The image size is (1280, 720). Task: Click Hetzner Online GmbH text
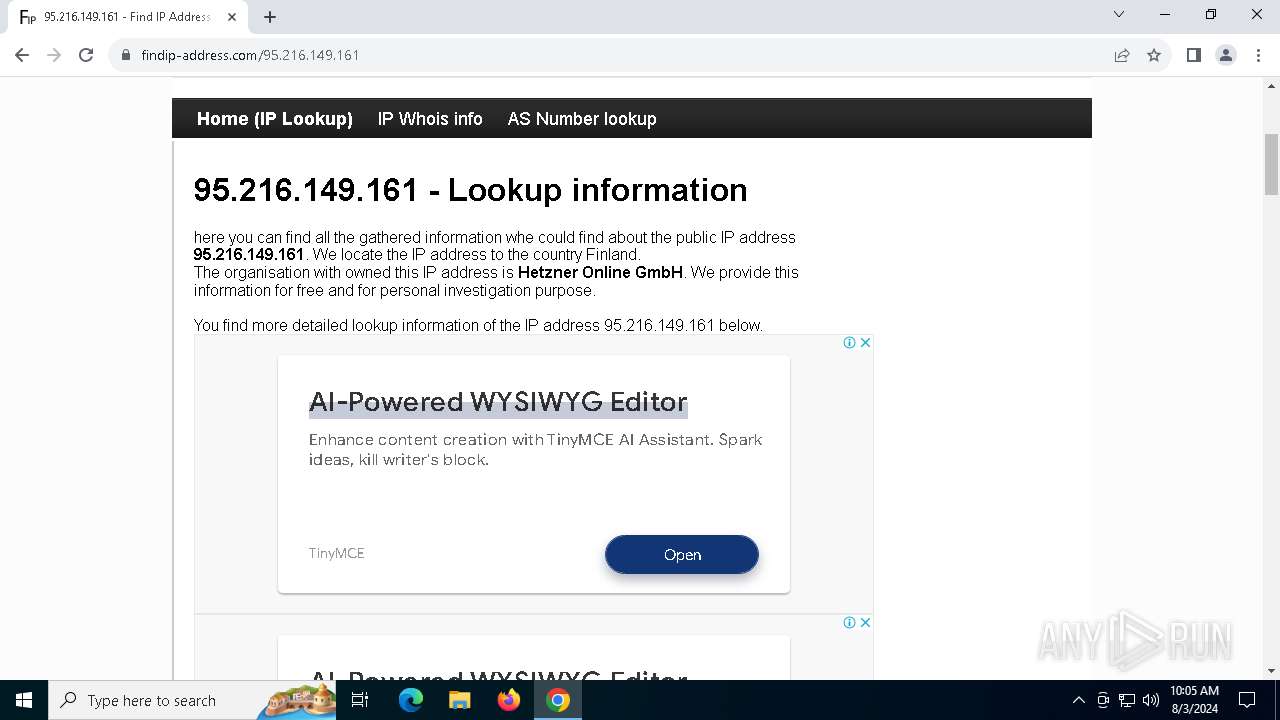(600, 272)
